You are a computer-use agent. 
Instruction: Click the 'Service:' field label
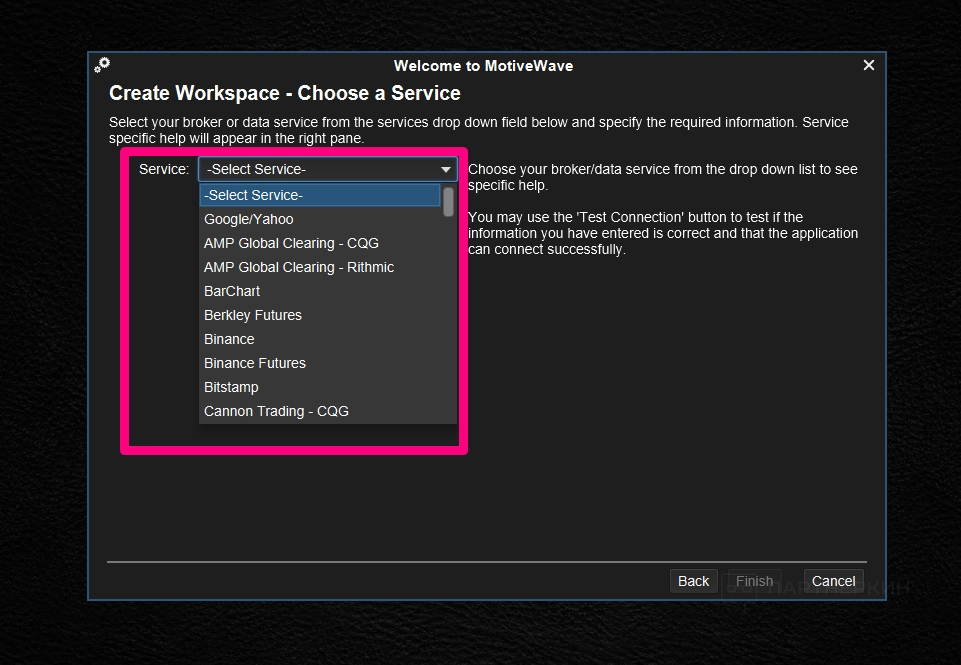pos(164,169)
